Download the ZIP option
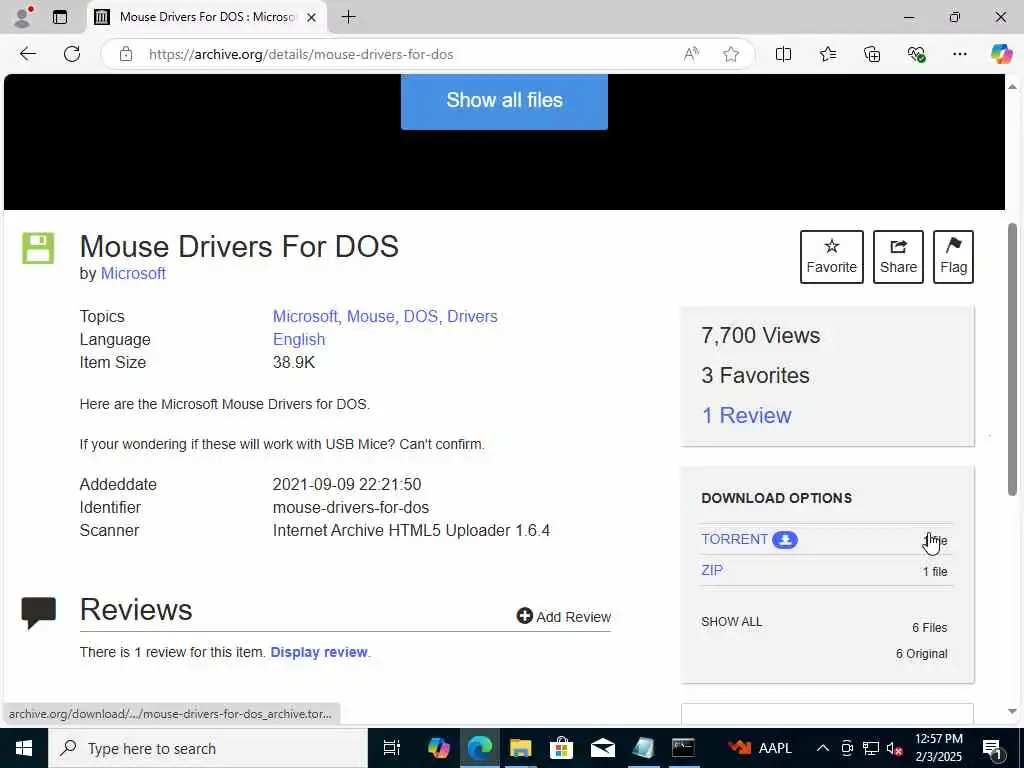This screenshot has width=1024, height=768. point(712,570)
